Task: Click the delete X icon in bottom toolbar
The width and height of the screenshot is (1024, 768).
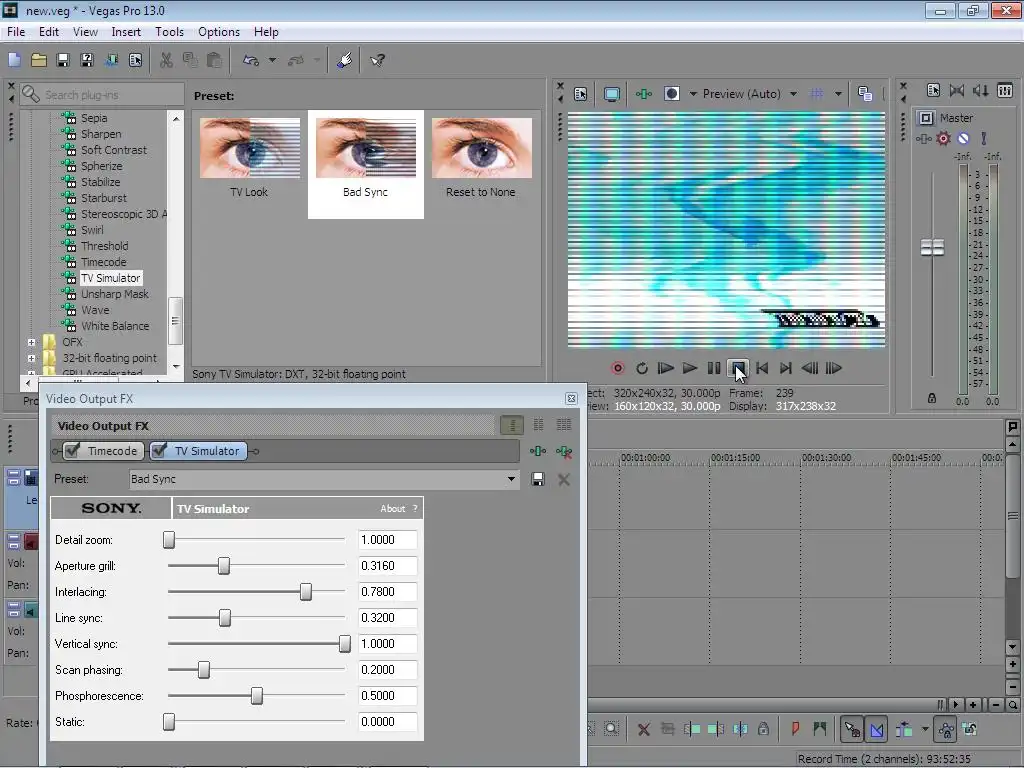Action: [643, 729]
